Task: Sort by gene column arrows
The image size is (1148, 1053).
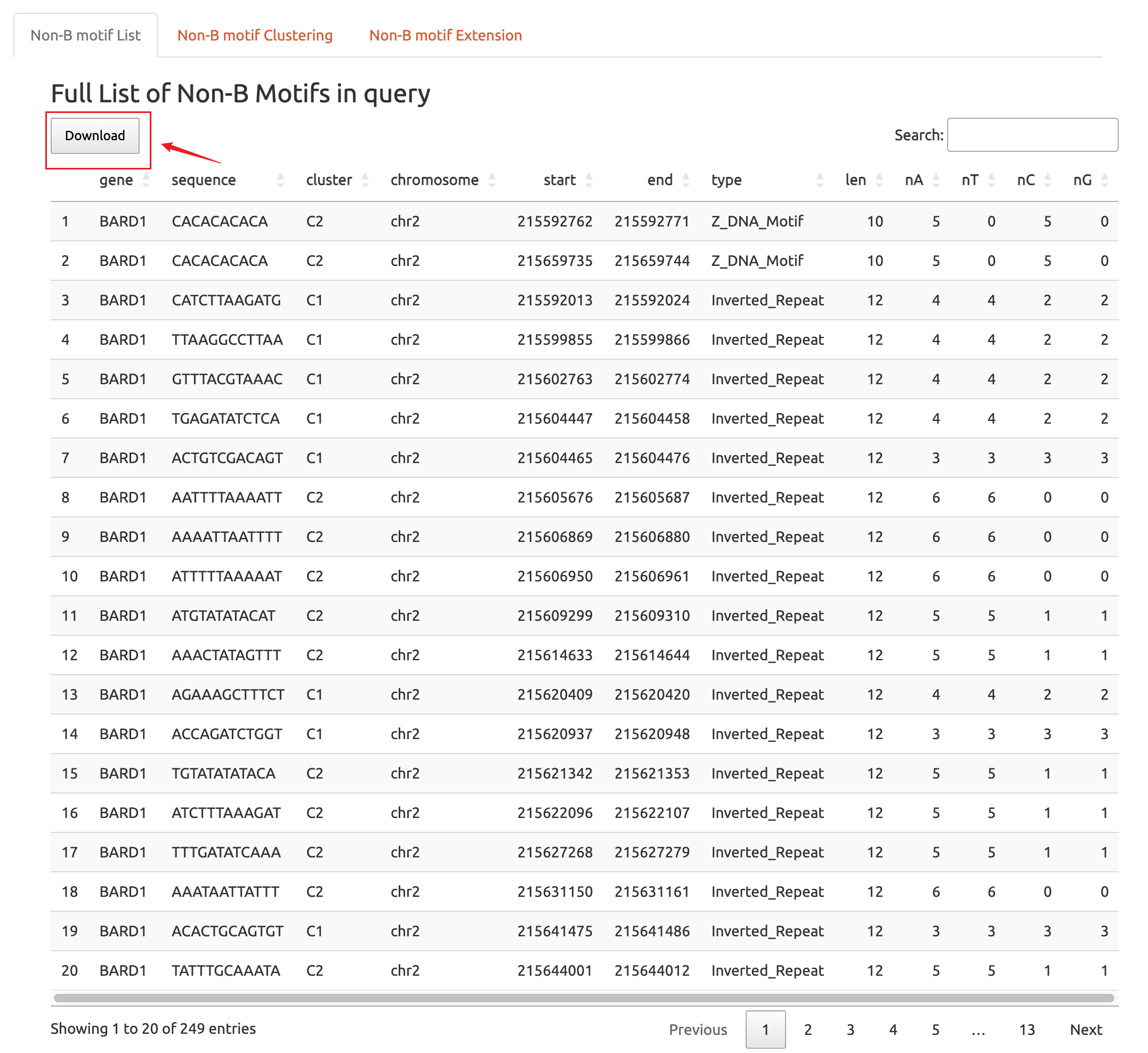Action: [x=147, y=180]
